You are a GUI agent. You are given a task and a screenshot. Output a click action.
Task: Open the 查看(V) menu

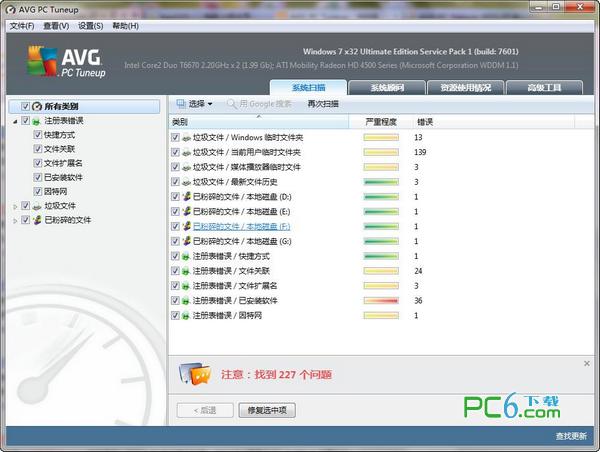pyautogui.click(x=56, y=26)
